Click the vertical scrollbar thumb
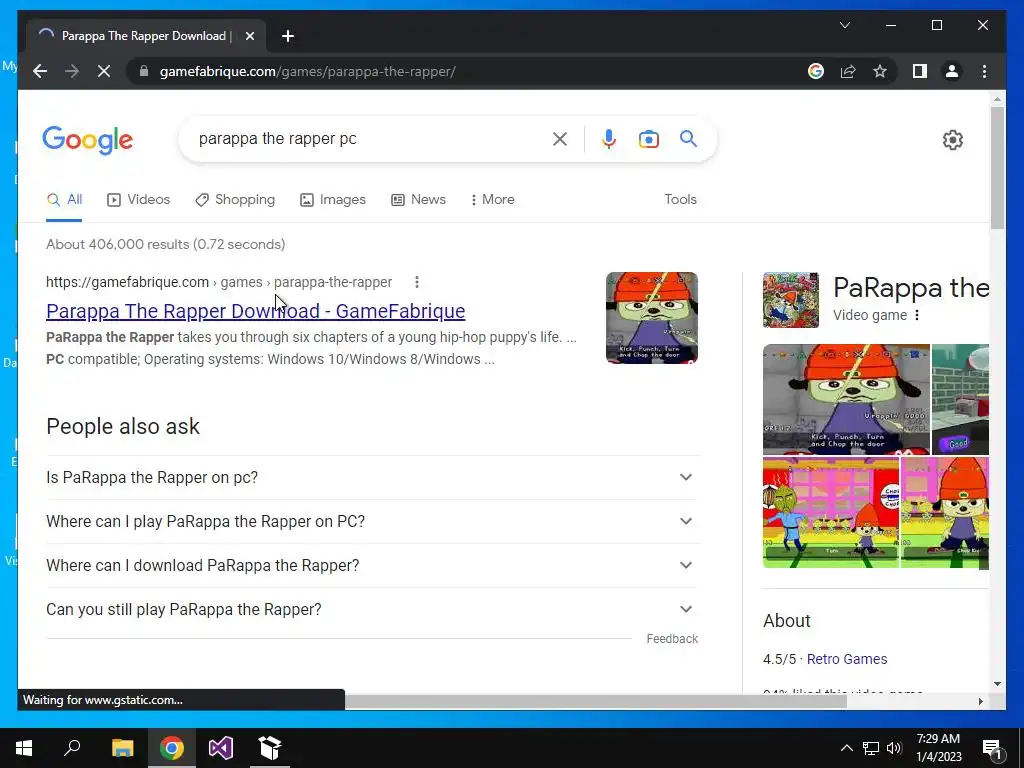 pyautogui.click(x=997, y=168)
